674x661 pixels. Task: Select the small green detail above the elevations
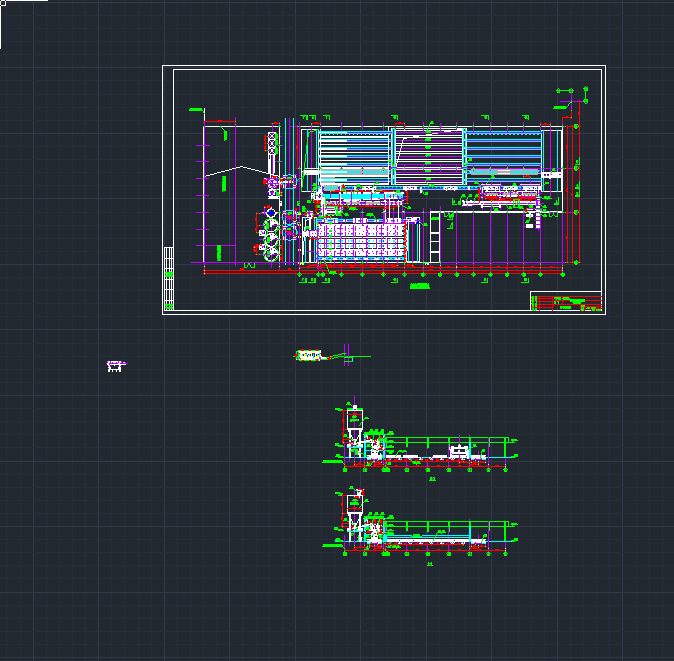pos(311,355)
